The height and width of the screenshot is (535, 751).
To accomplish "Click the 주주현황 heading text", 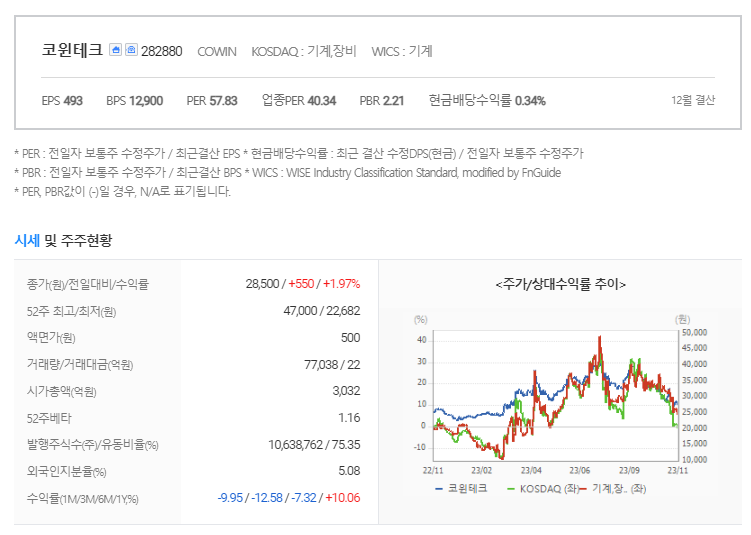I will [x=86, y=240].
